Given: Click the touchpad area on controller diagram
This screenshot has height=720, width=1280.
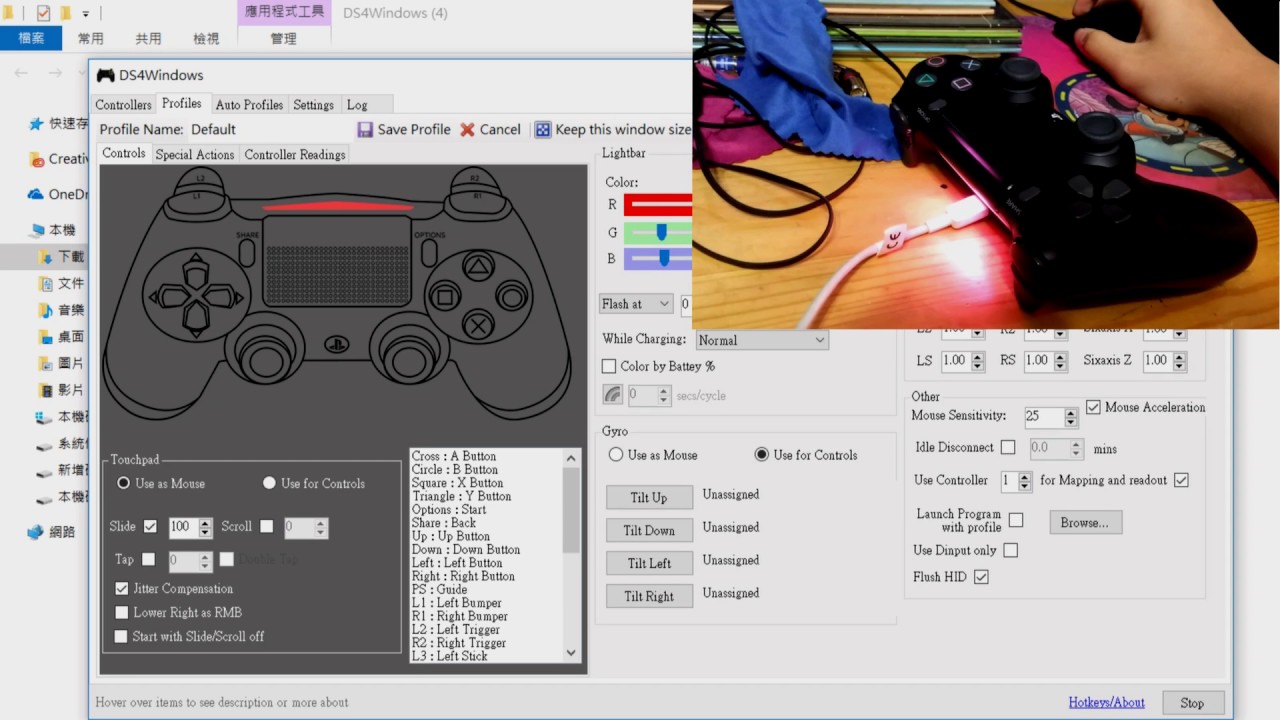Looking at the screenshot, I should point(337,261).
